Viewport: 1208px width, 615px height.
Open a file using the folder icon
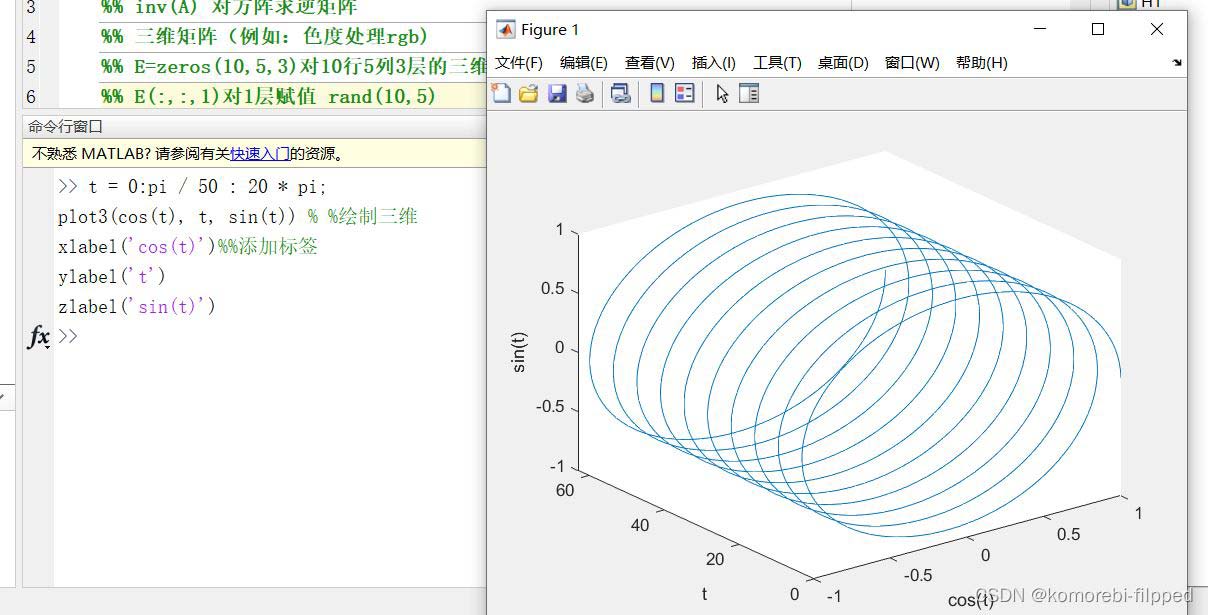(528, 94)
